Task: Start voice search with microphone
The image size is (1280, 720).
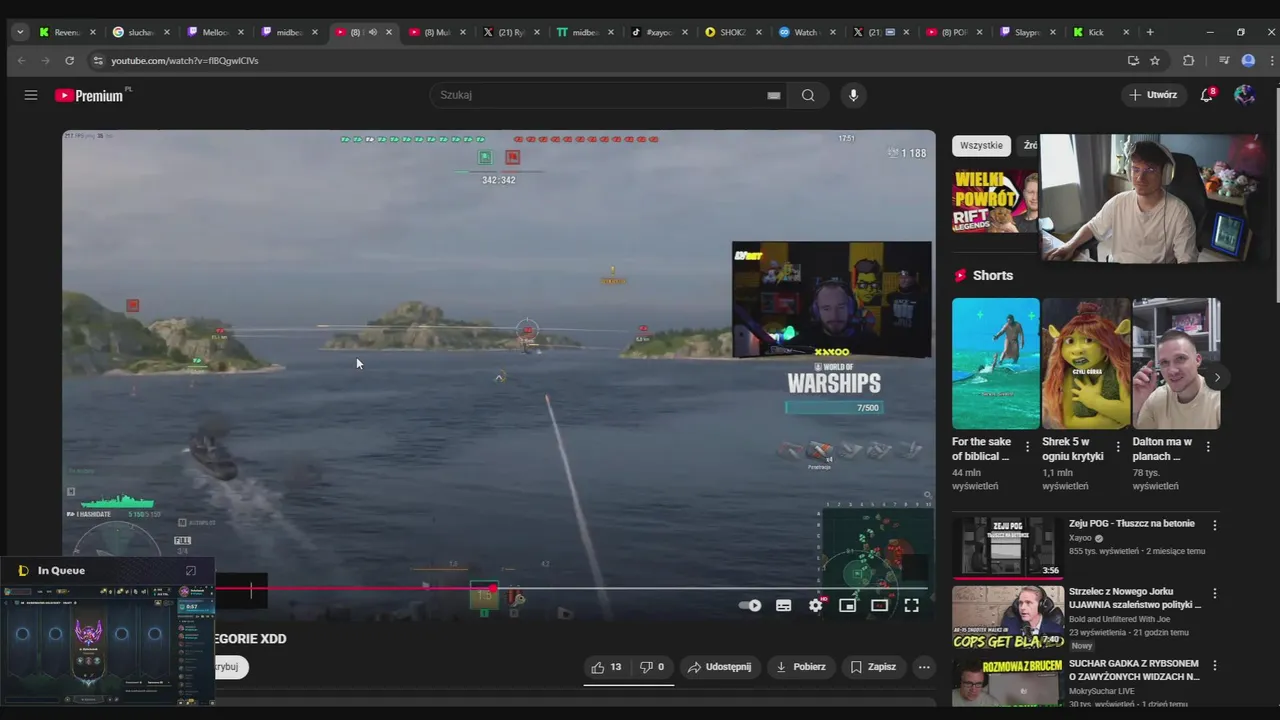Action: tap(853, 95)
